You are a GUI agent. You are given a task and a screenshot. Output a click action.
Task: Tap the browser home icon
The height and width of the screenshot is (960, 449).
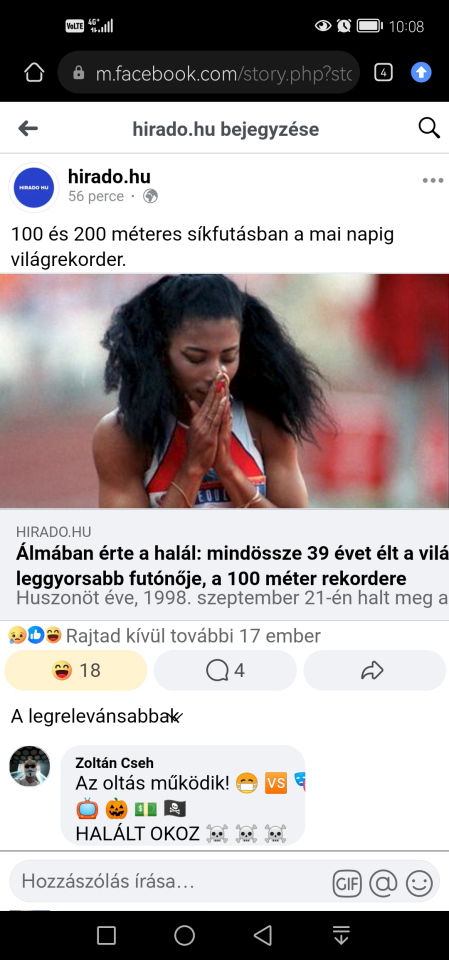coord(34,73)
